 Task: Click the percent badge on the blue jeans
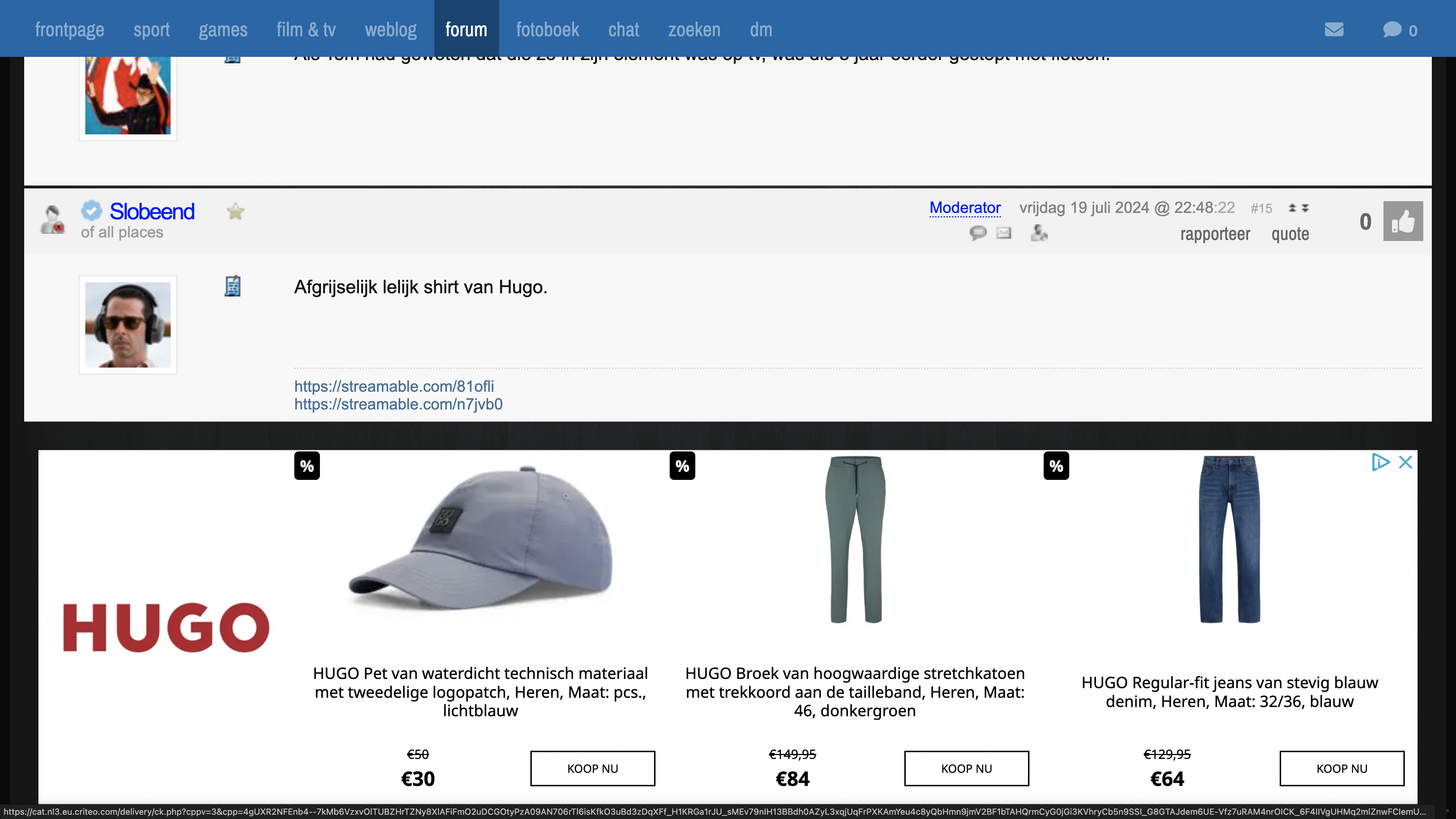coord(1056,466)
